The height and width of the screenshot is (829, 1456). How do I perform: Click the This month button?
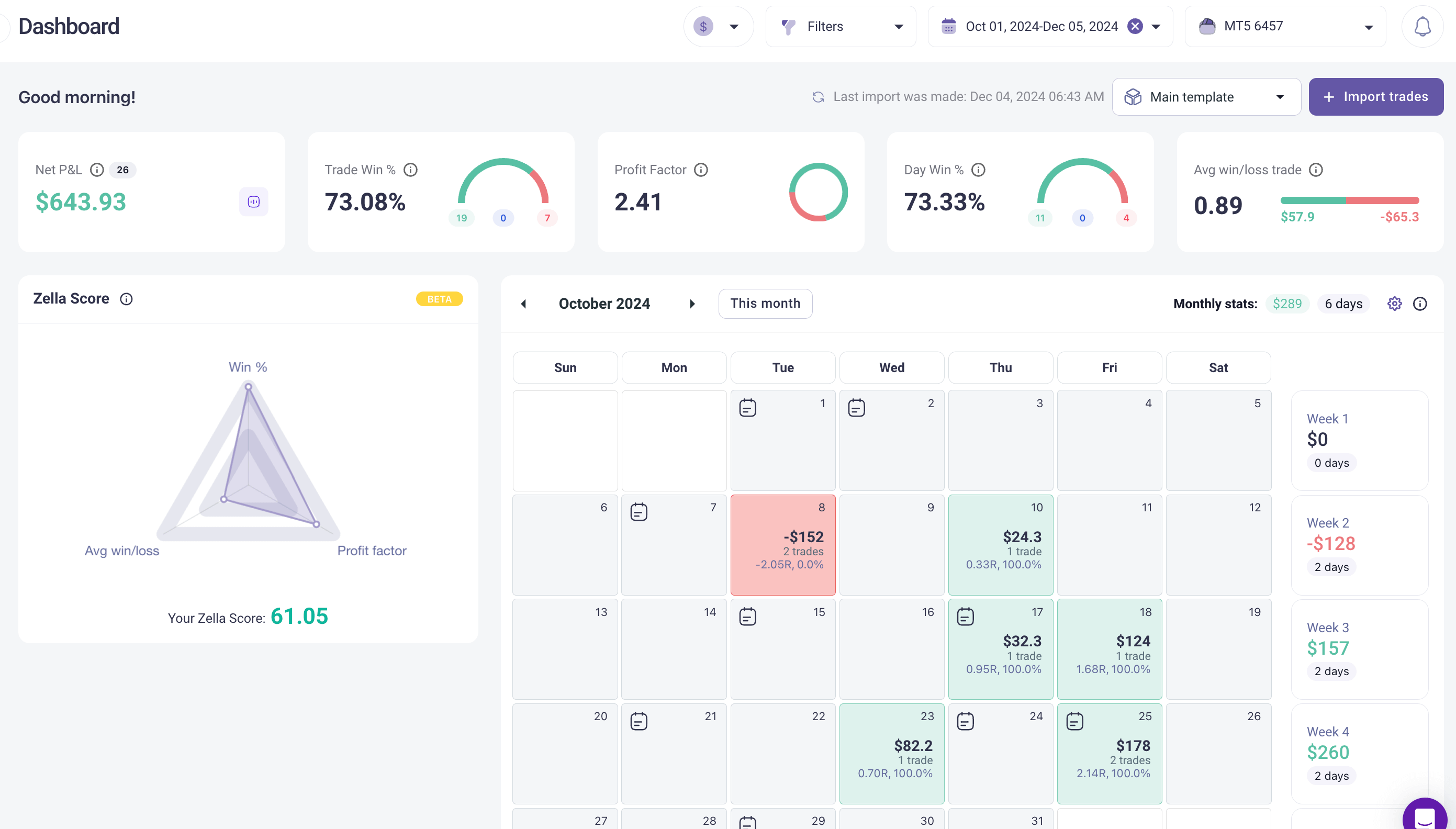pos(765,304)
